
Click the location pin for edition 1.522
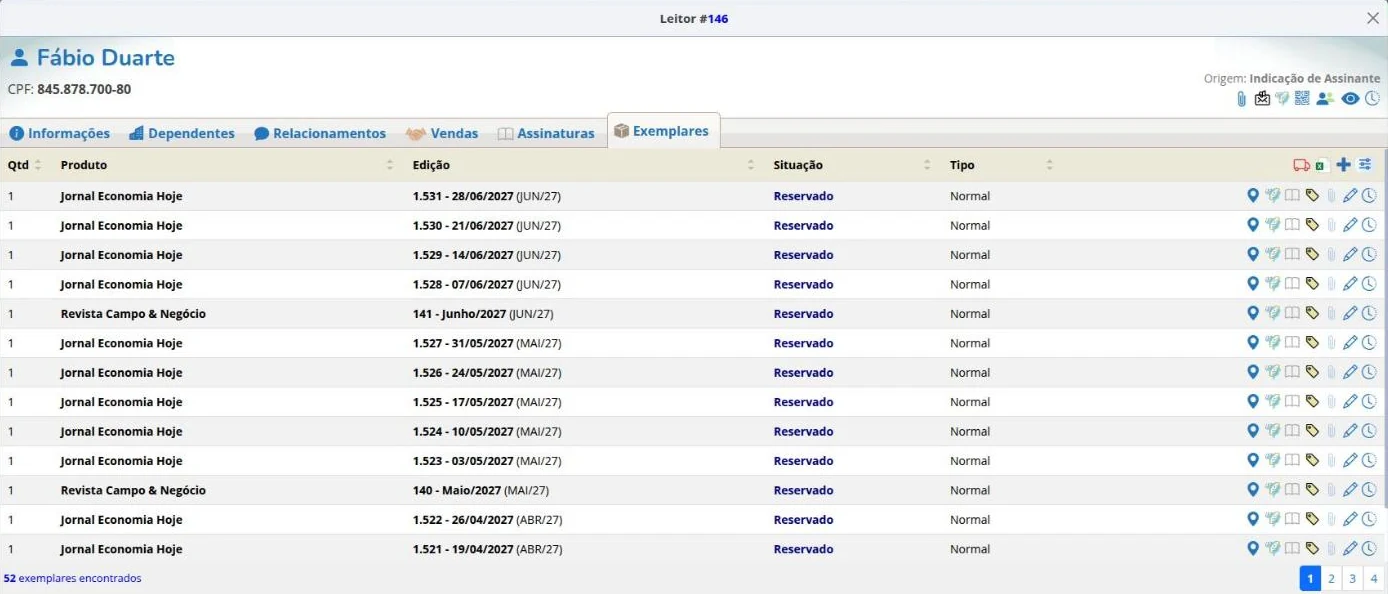pyautogui.click(x=1253, y=519)
